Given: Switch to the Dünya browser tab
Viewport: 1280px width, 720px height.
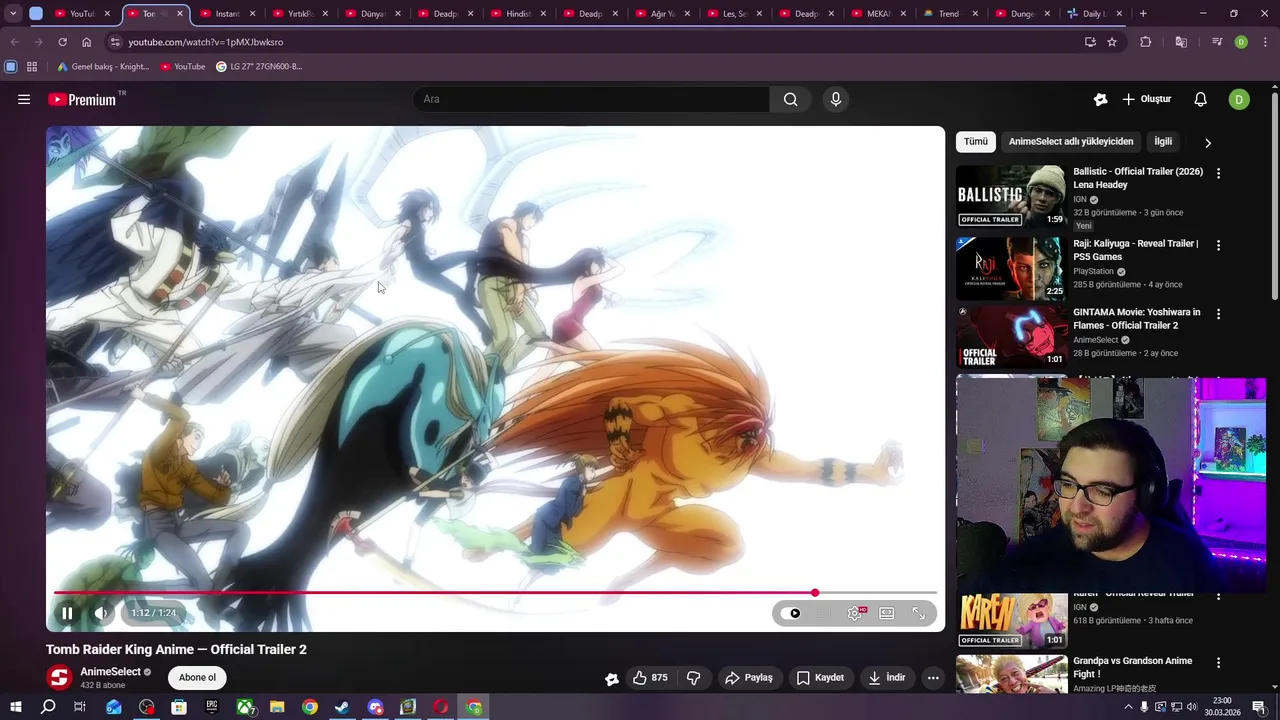Looking at the screenshot, I should pos(373,14).
